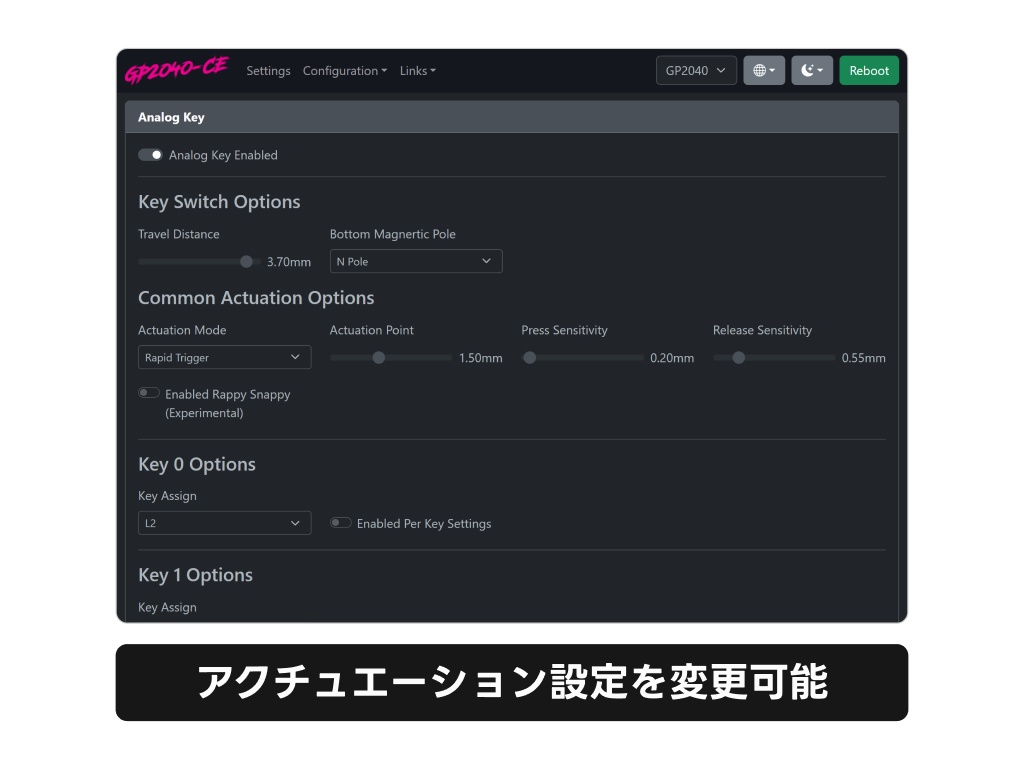Open the Links menu
Screen dimensions: 1024x769
click(x=417, y=70)
